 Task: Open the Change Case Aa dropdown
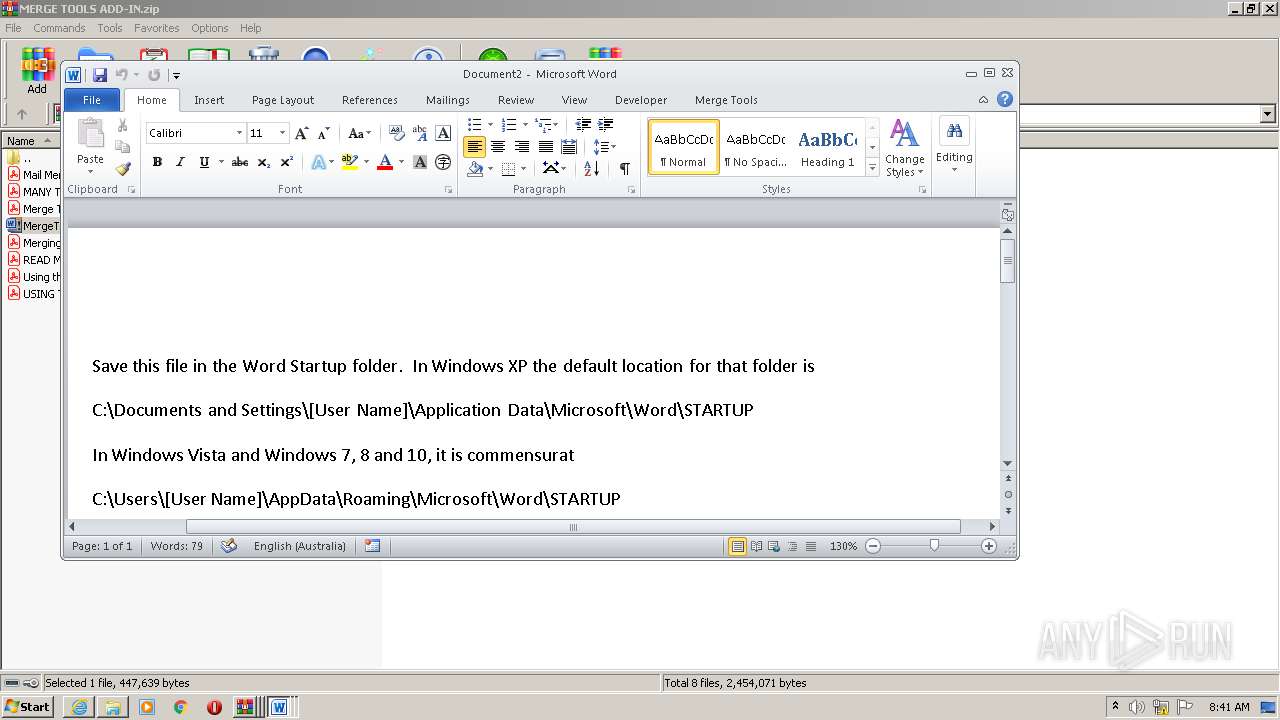[x=359, y=133]
